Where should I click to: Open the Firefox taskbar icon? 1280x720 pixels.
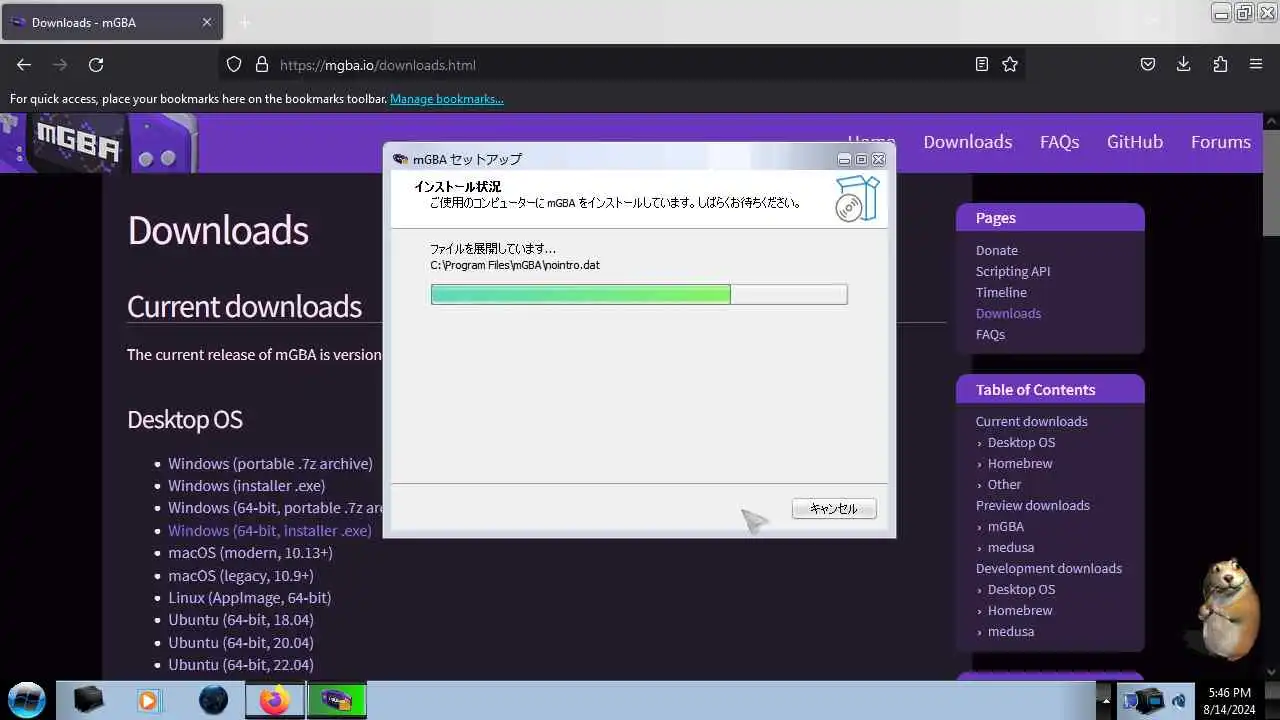(274, 701)
